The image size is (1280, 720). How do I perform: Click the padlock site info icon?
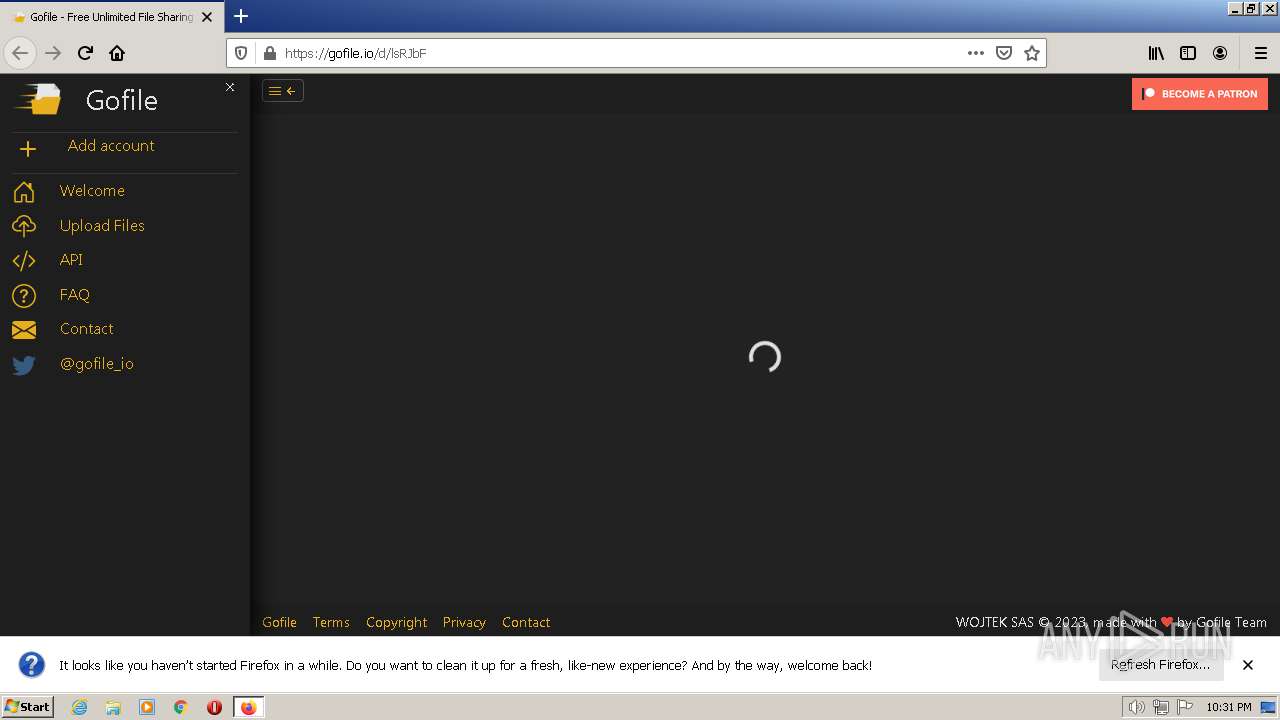pyautogui.click(x=268, y=53)
